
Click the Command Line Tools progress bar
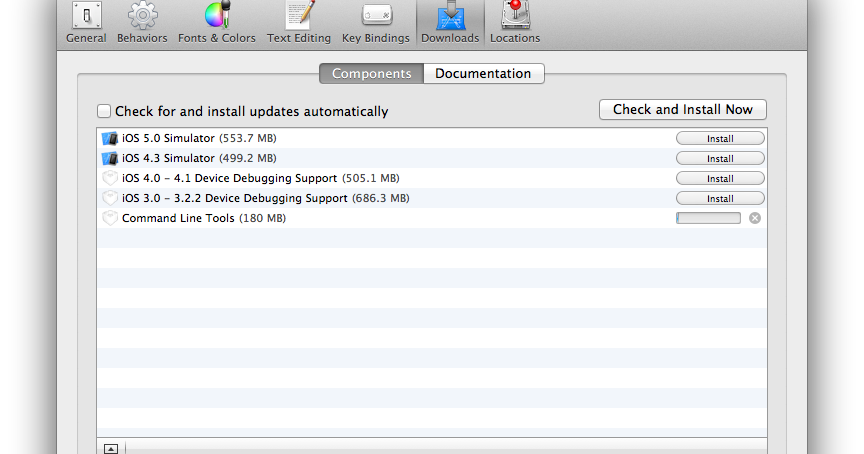click(x=709, y=218)
